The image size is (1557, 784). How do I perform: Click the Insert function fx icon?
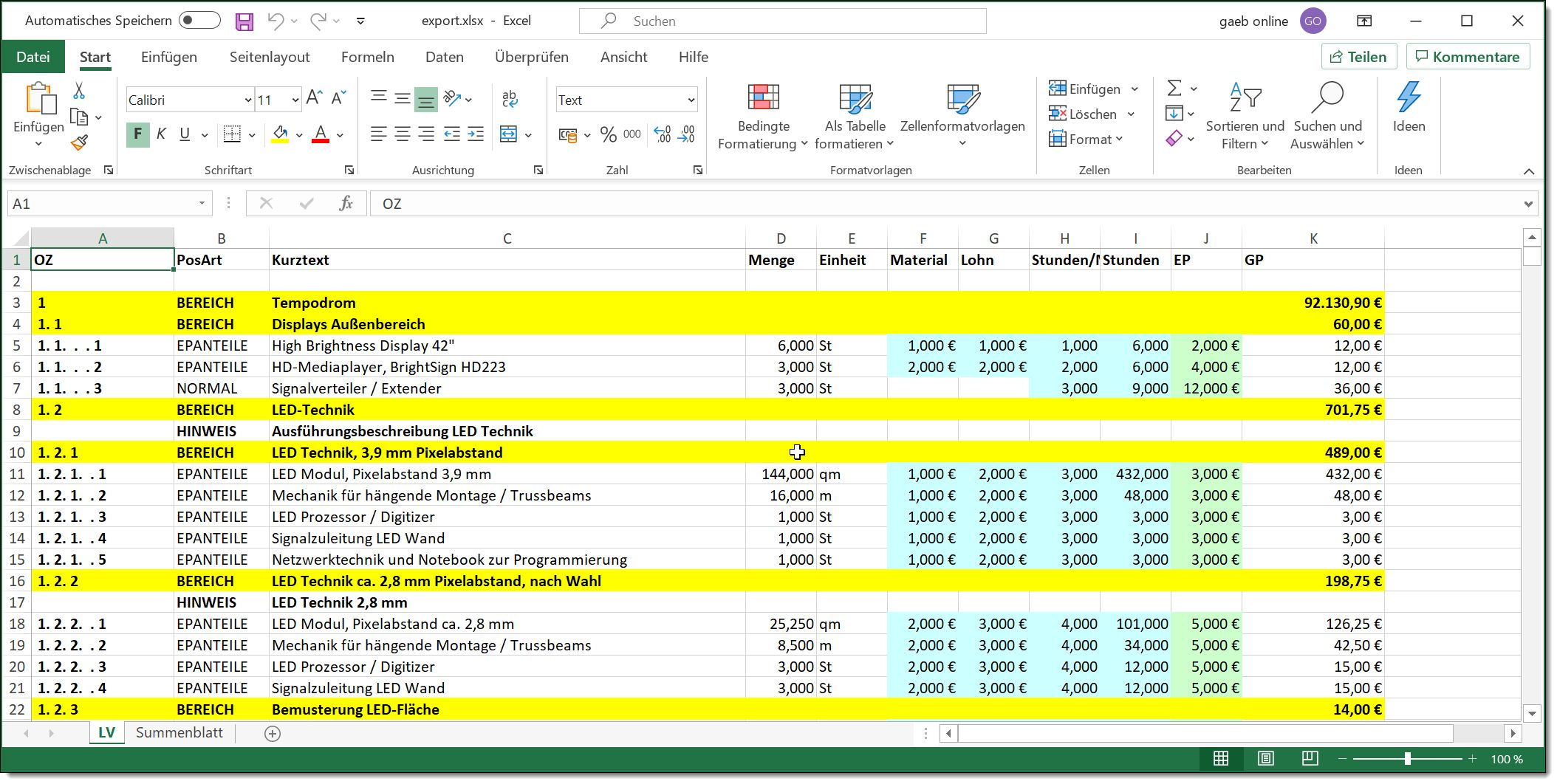pyautogui.click(x=346, y=204)
